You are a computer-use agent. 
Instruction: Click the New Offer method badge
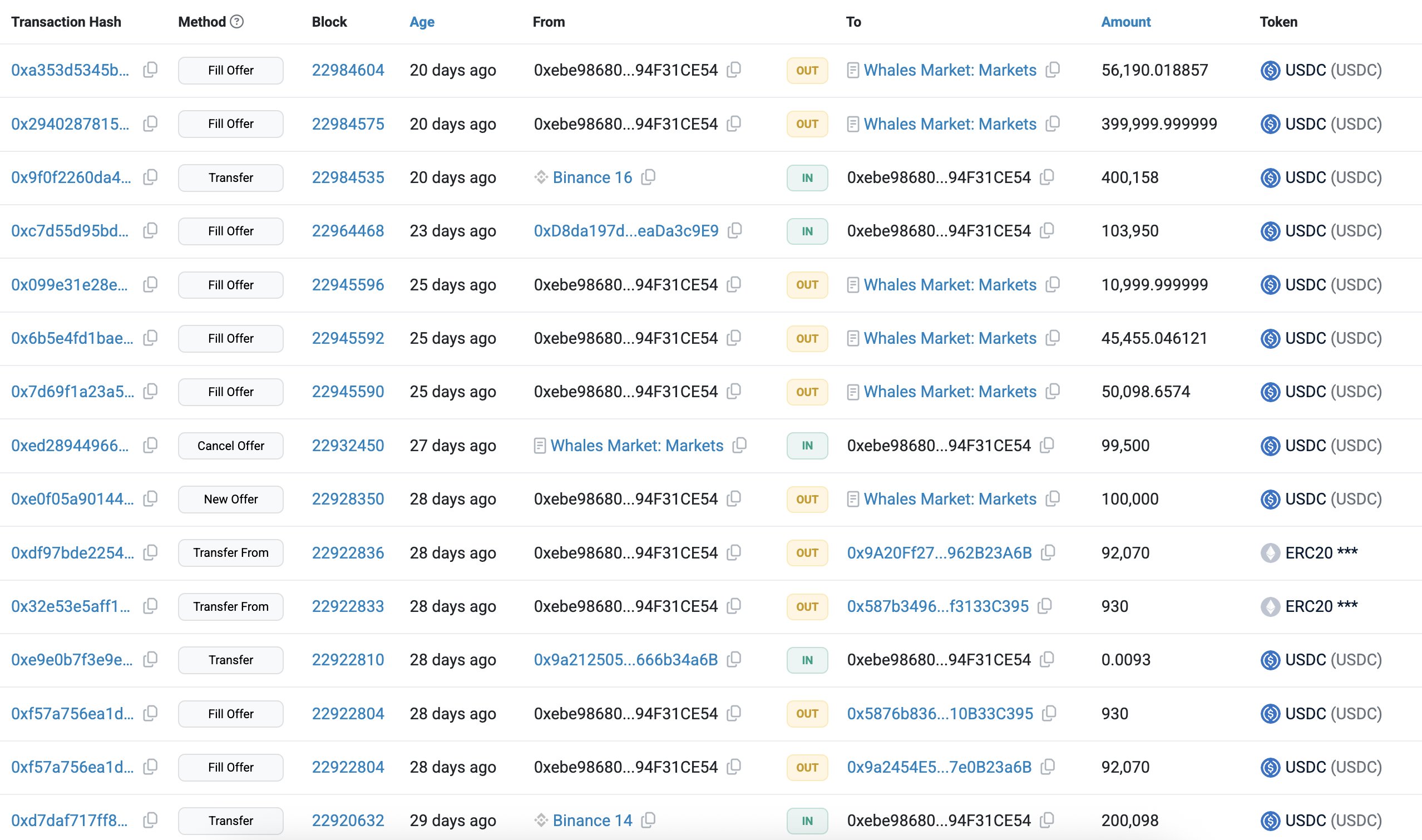coord(230,499)
